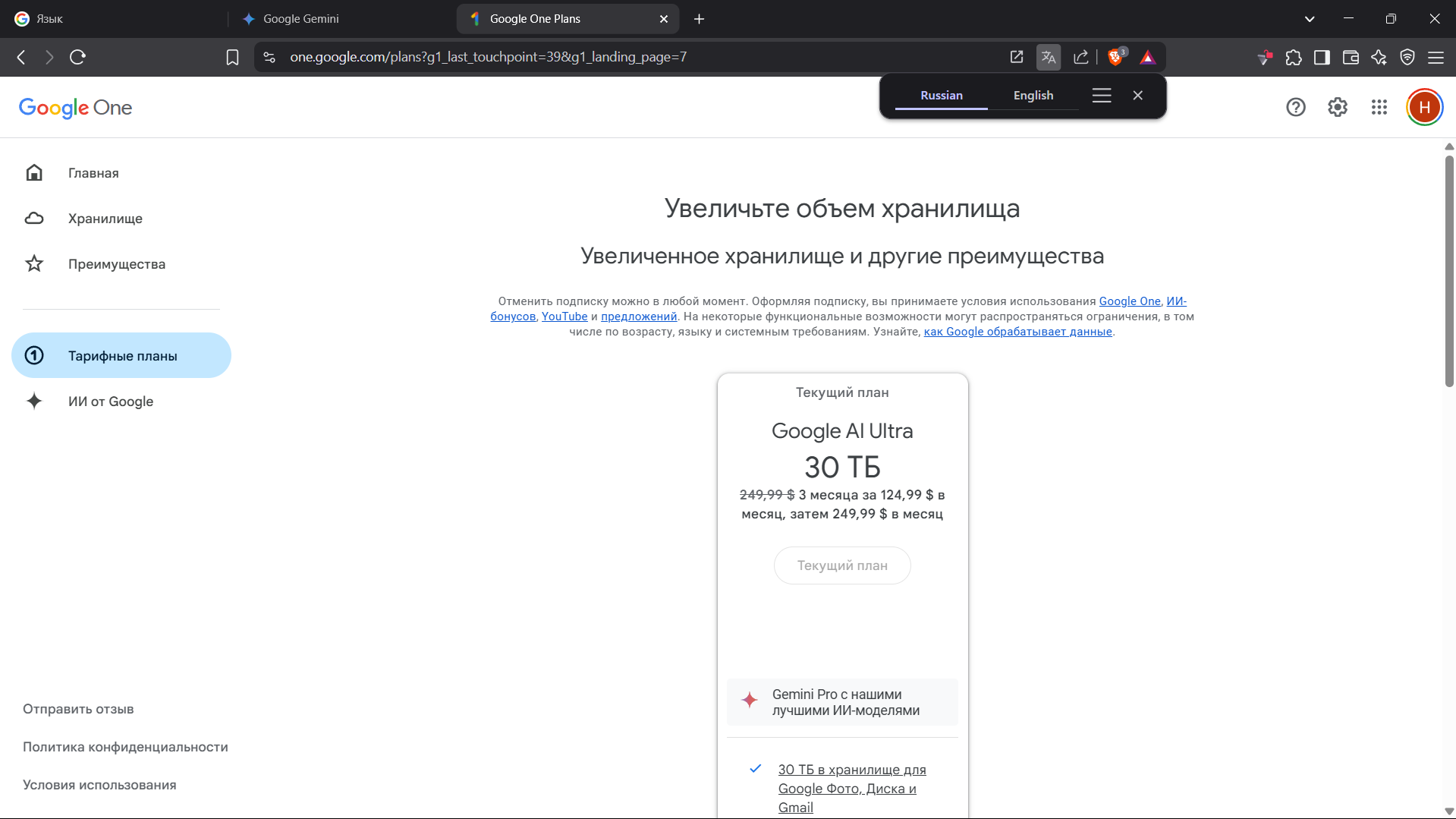
Task: Close the translate popup
Action: point(1137,95)
